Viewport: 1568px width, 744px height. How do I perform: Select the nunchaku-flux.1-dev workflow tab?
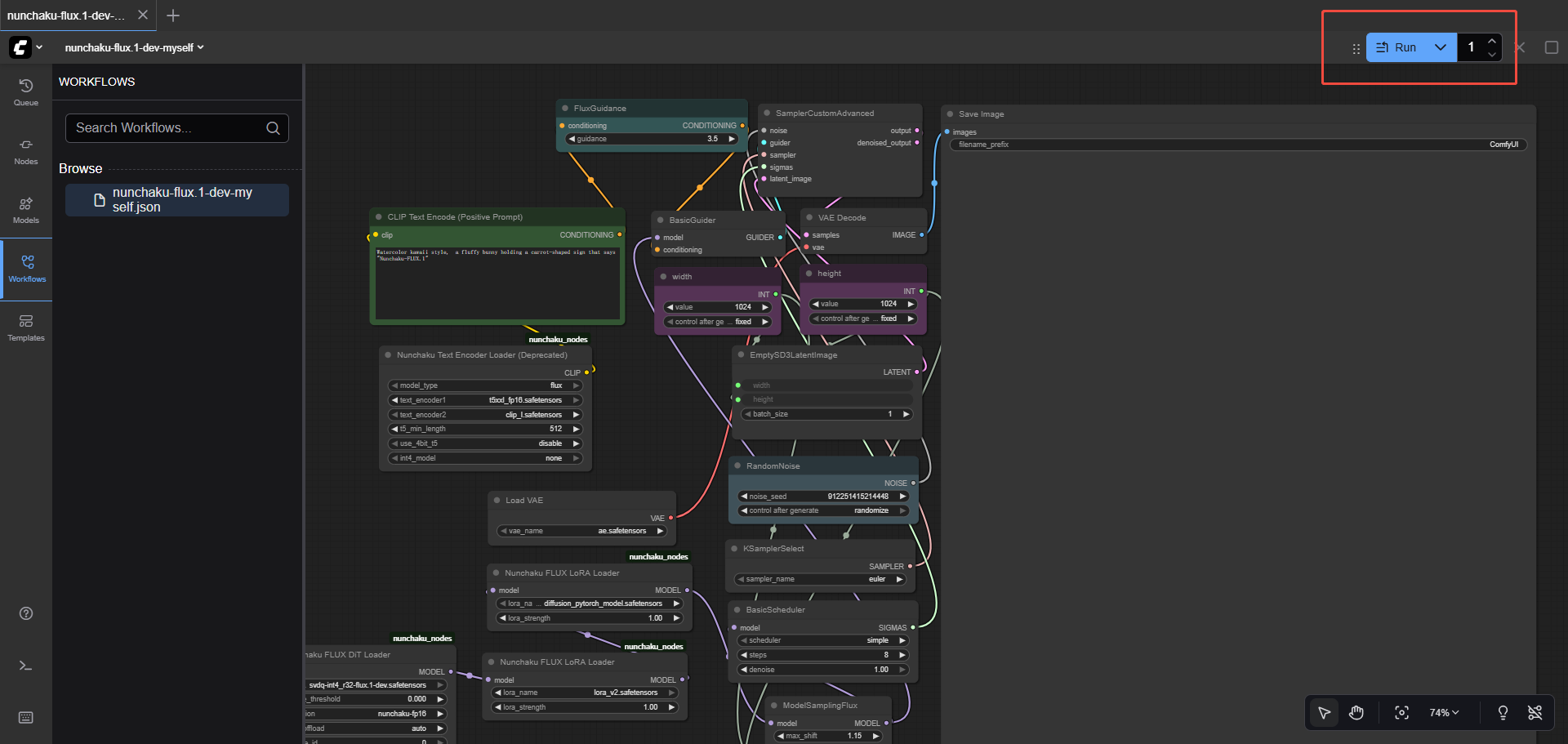[x=66, y=16]
